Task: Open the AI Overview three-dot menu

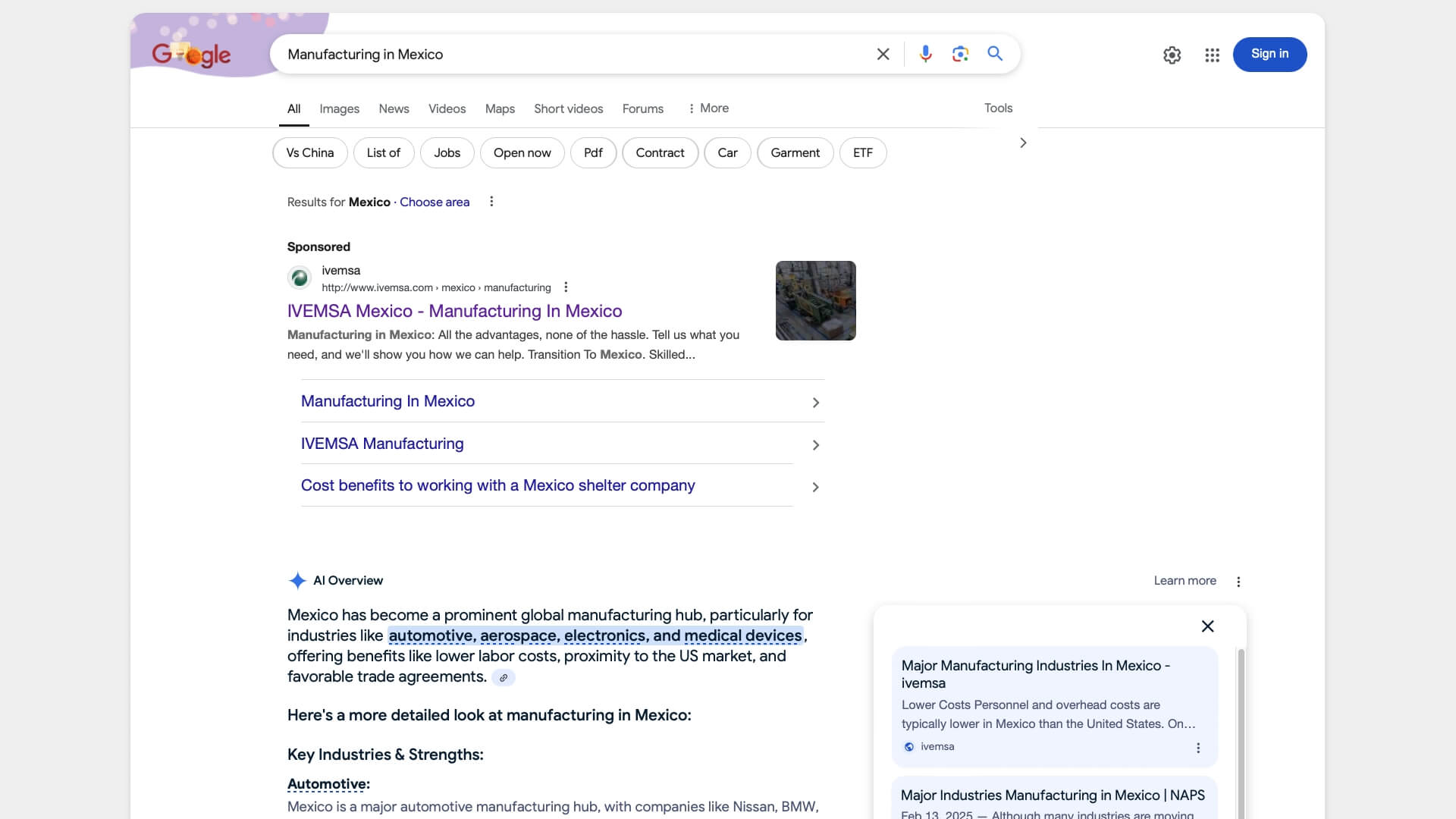Action: coord(1238,582)
